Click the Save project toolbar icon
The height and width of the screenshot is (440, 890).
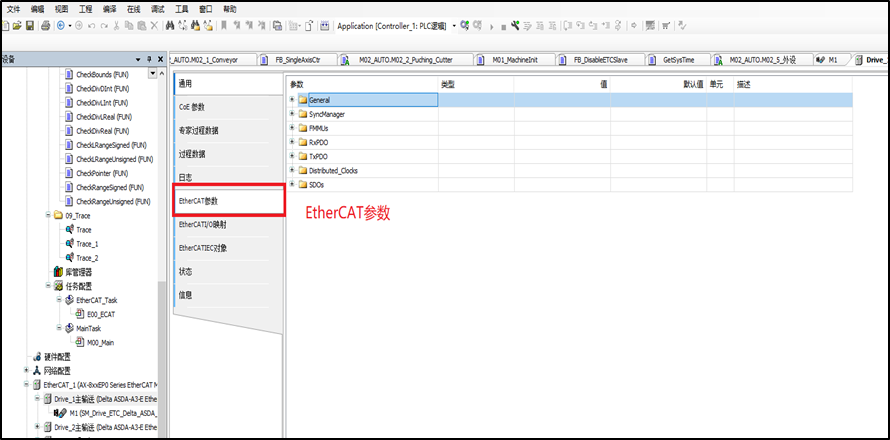31,25
